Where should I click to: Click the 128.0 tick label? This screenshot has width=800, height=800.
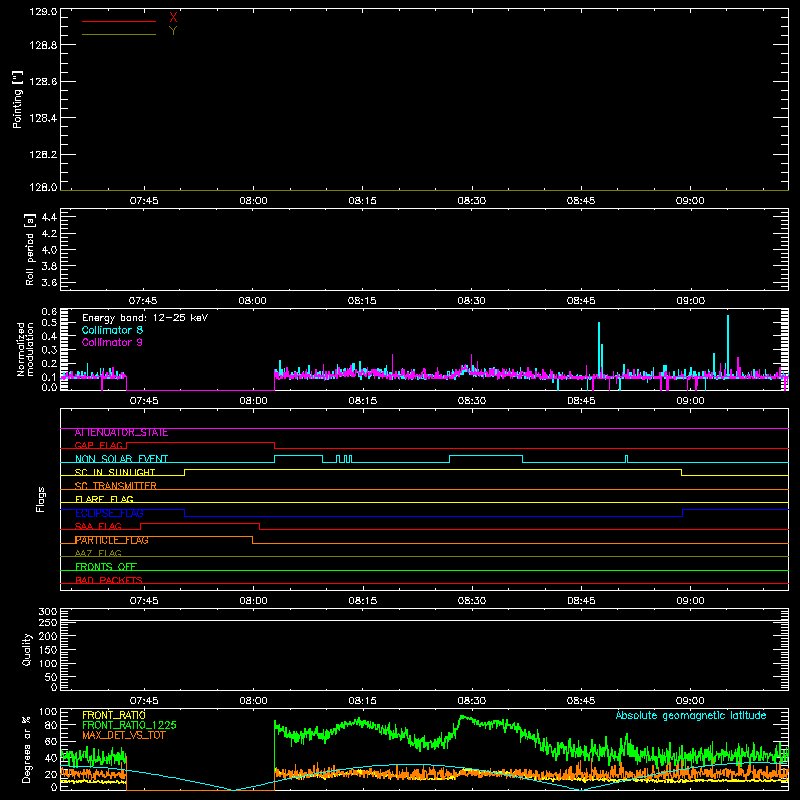pyautogui.click(x=43, y=187)
